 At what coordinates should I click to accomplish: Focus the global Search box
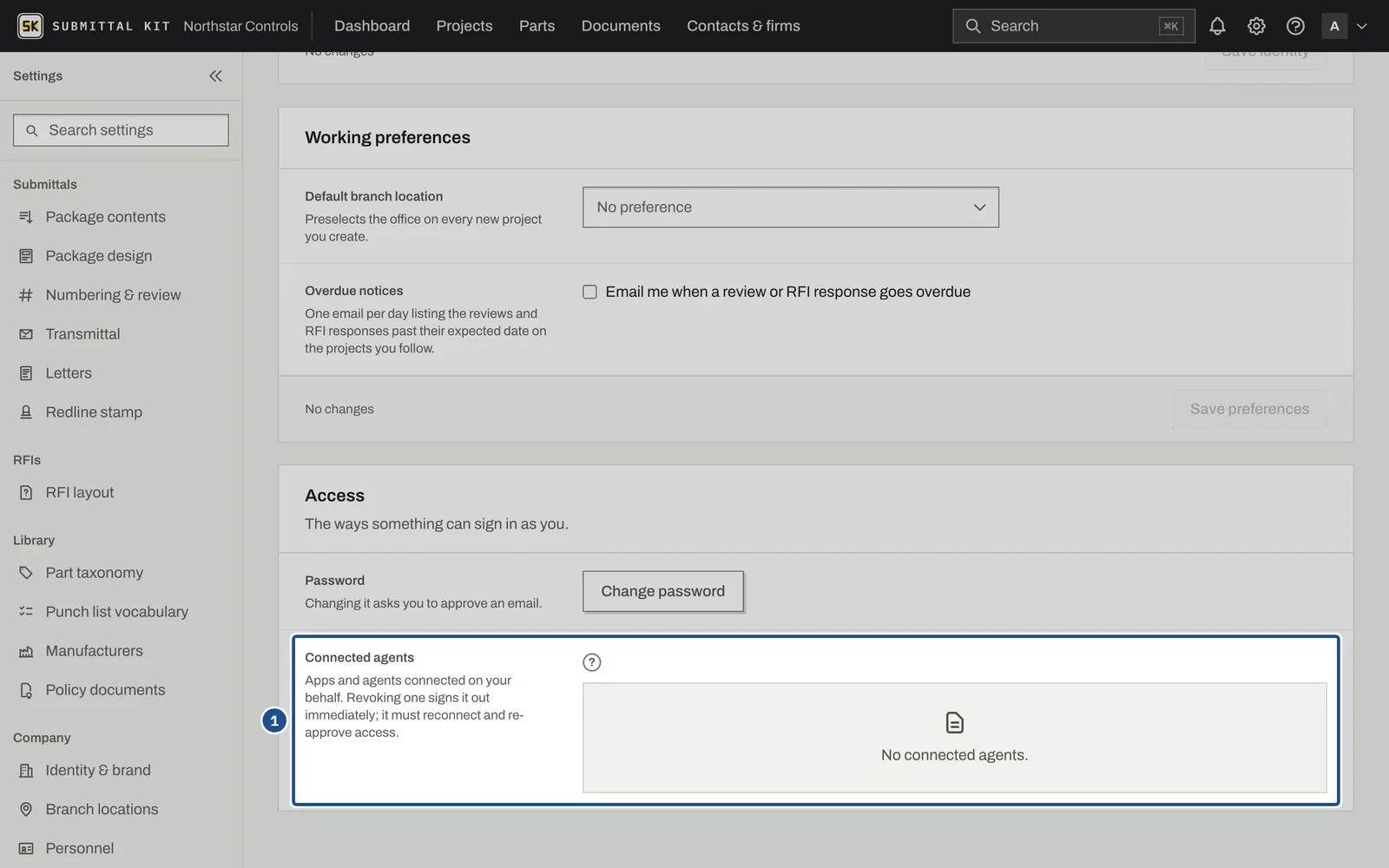[1074, 26]
